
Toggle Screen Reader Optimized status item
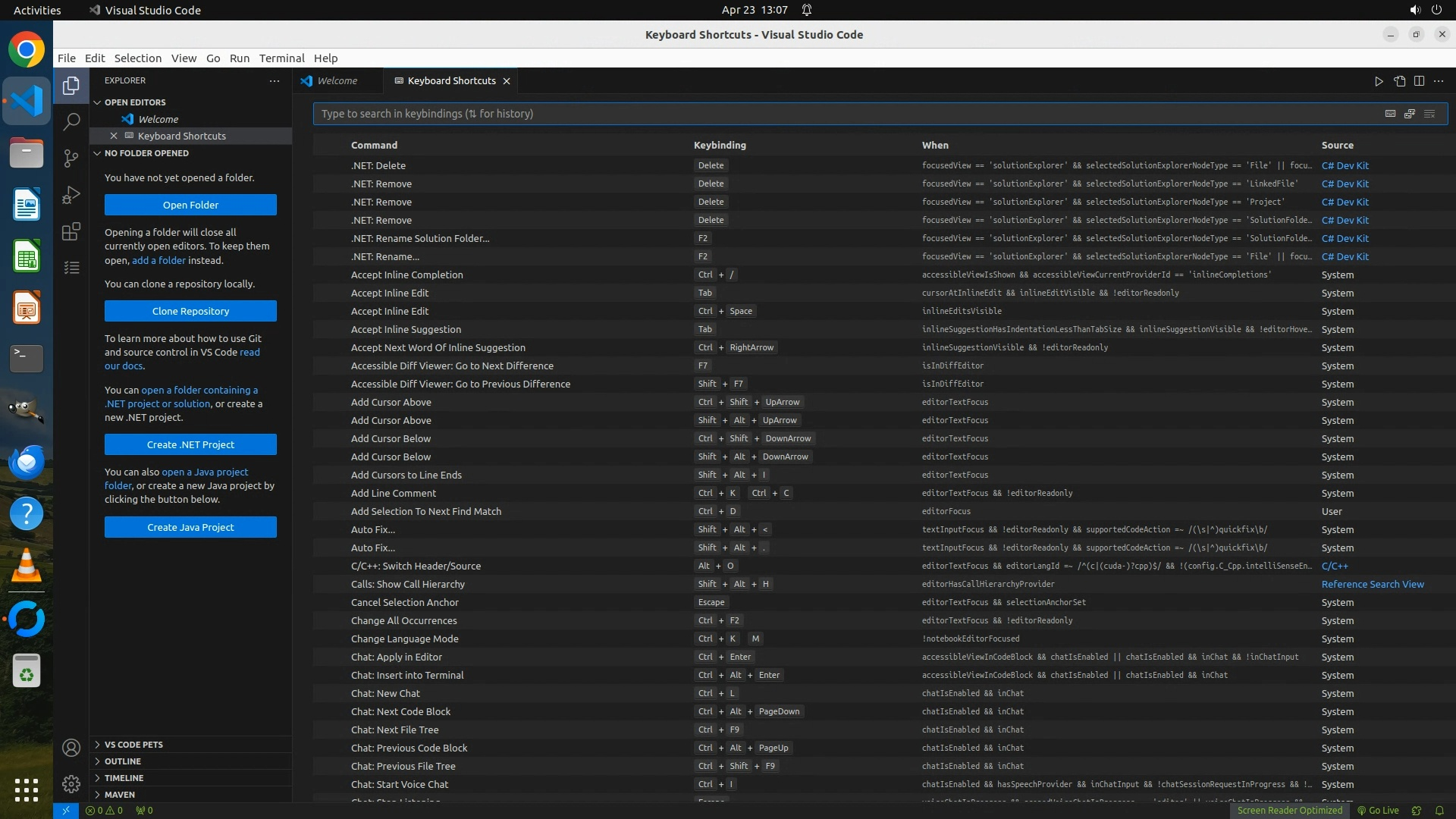click(x=1289, y=810)
